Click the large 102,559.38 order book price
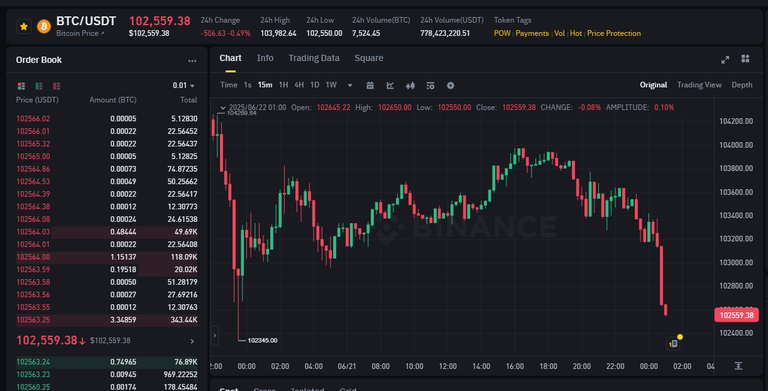Image resolution: width=768 pixels, height=391 pixels. tap(47, 340)
